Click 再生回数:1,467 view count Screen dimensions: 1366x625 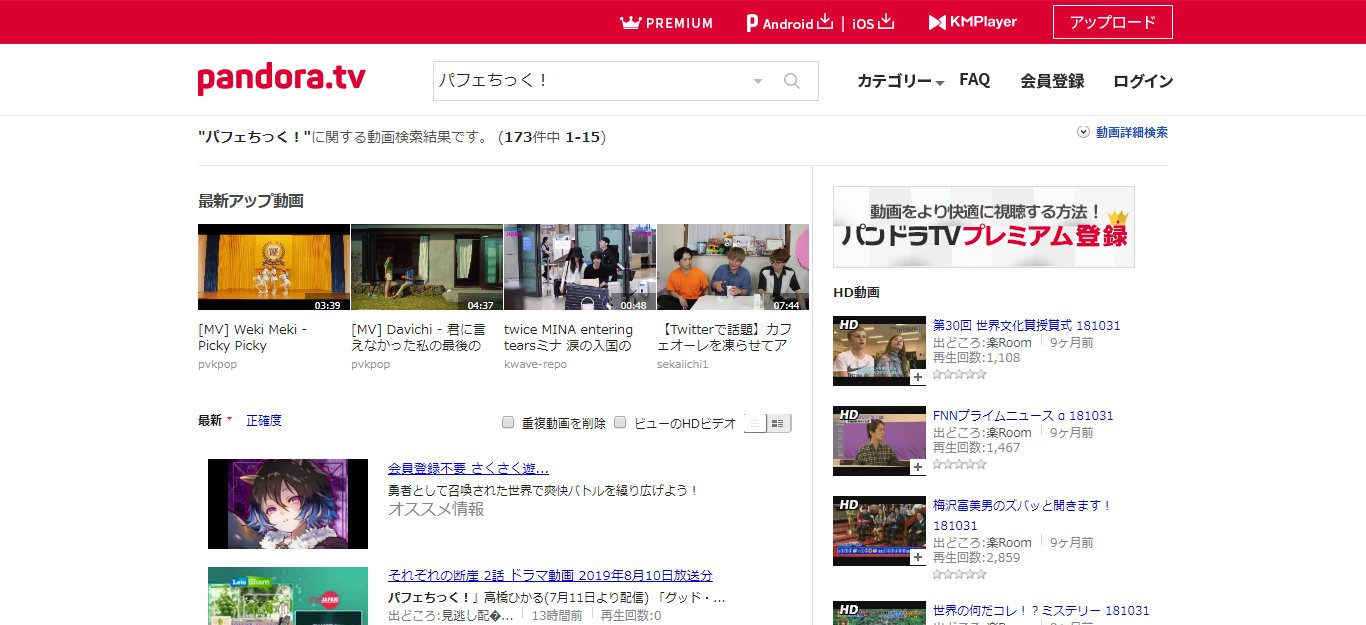[977, 447]
